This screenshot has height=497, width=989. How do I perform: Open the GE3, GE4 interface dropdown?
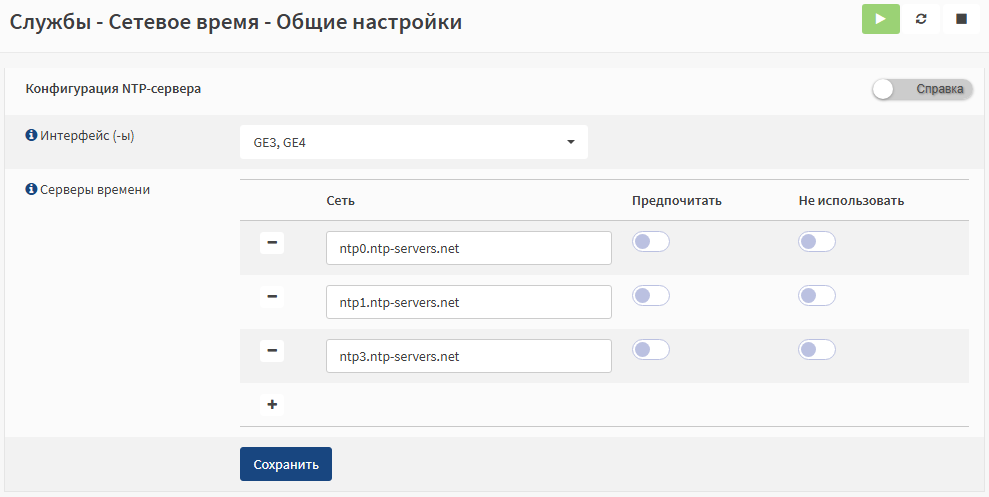point(414,142)
